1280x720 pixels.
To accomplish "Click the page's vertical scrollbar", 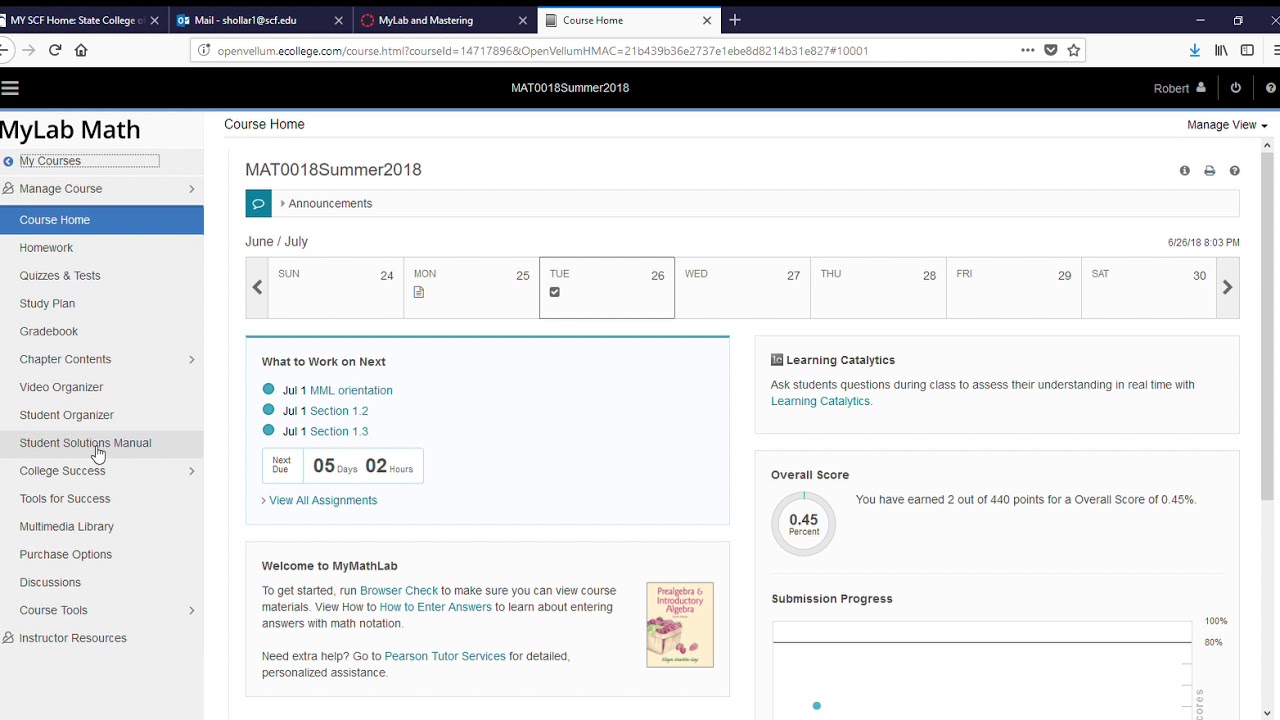I will (x=1267, y=328).
